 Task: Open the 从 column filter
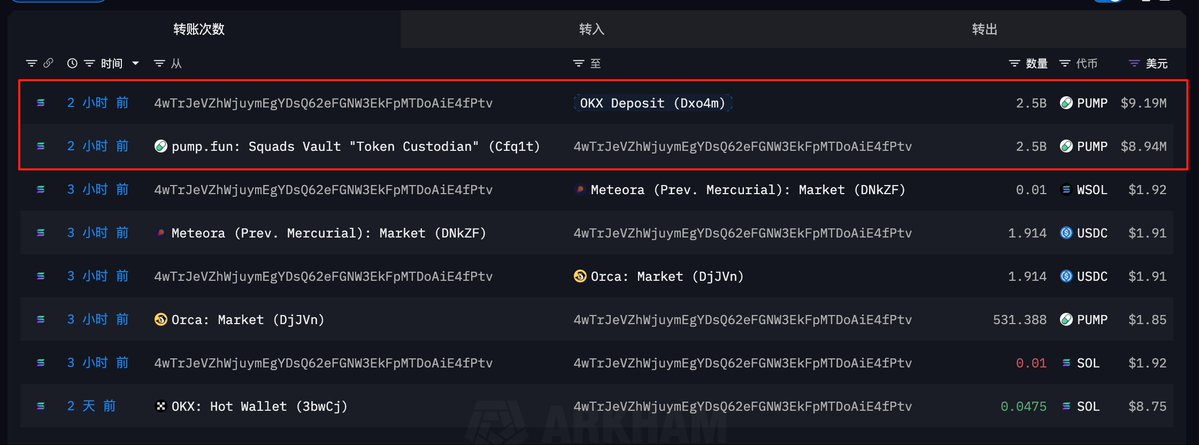click(159, 63)
